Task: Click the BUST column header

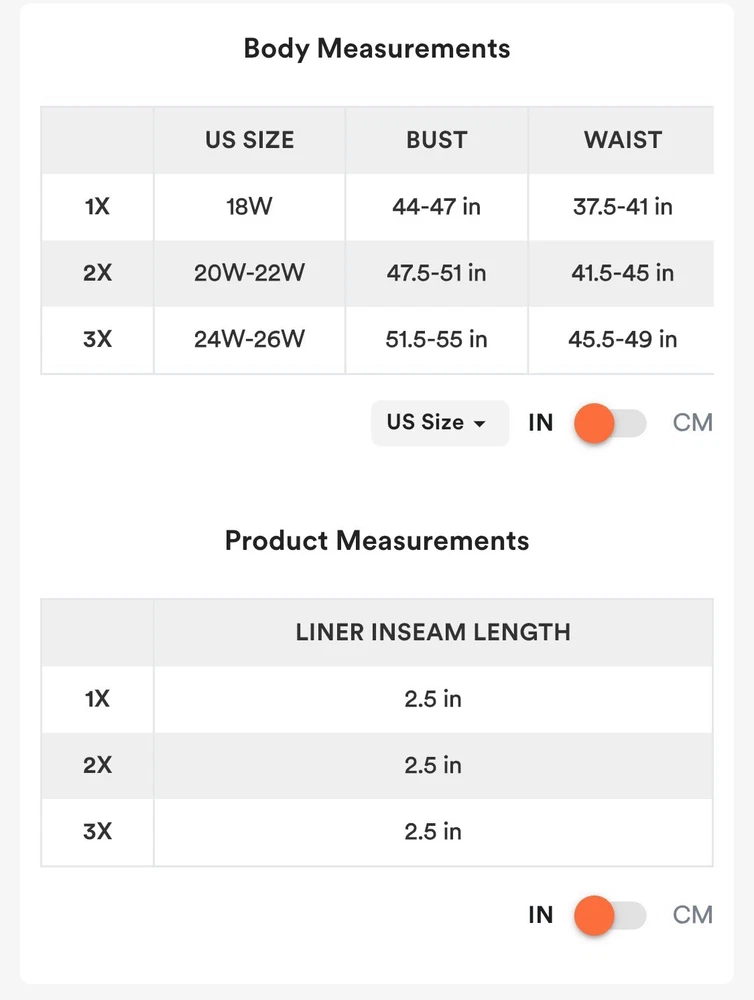Action: 437,140
